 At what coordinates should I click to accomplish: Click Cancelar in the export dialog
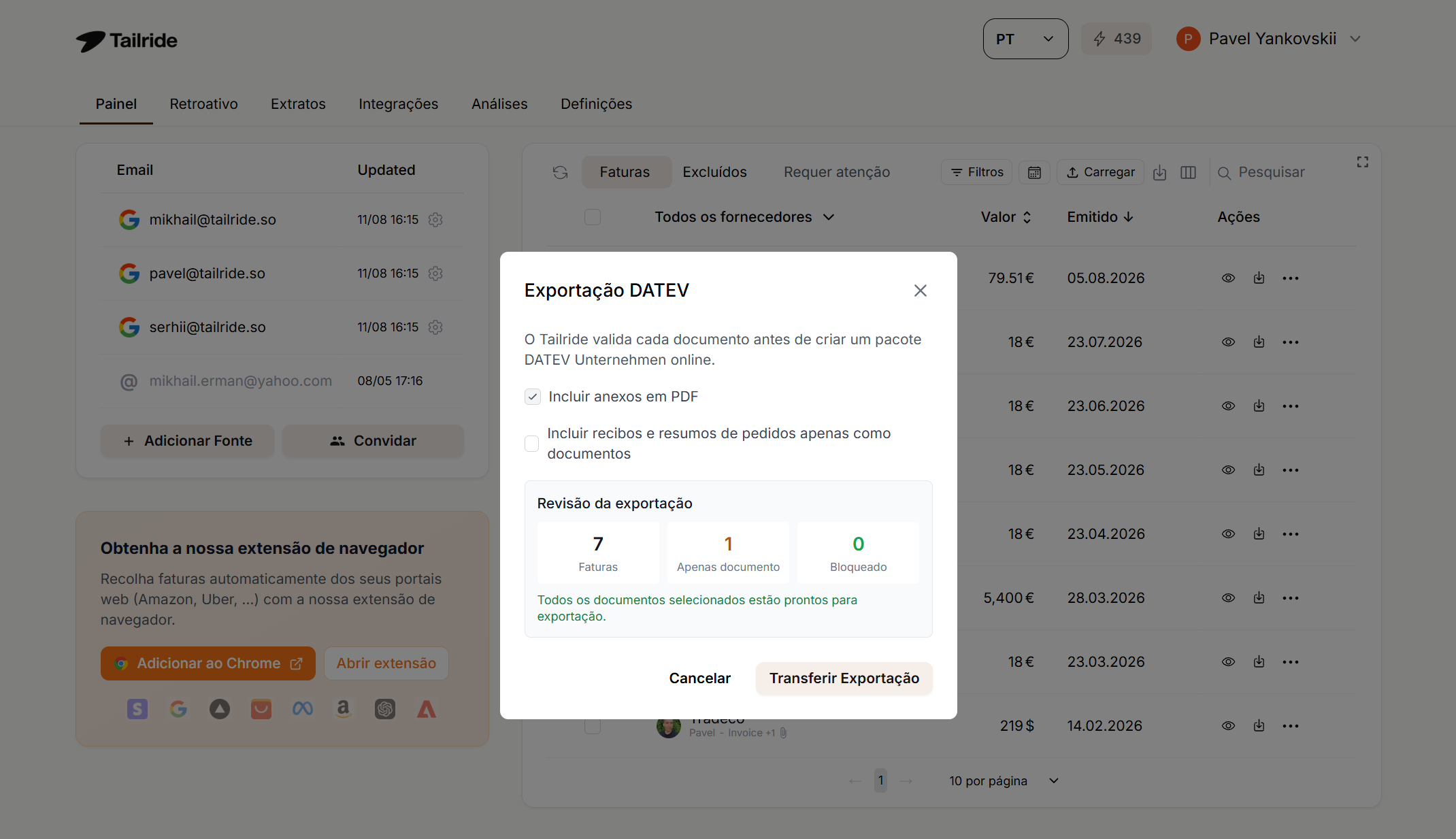click(x=699, y=678)
